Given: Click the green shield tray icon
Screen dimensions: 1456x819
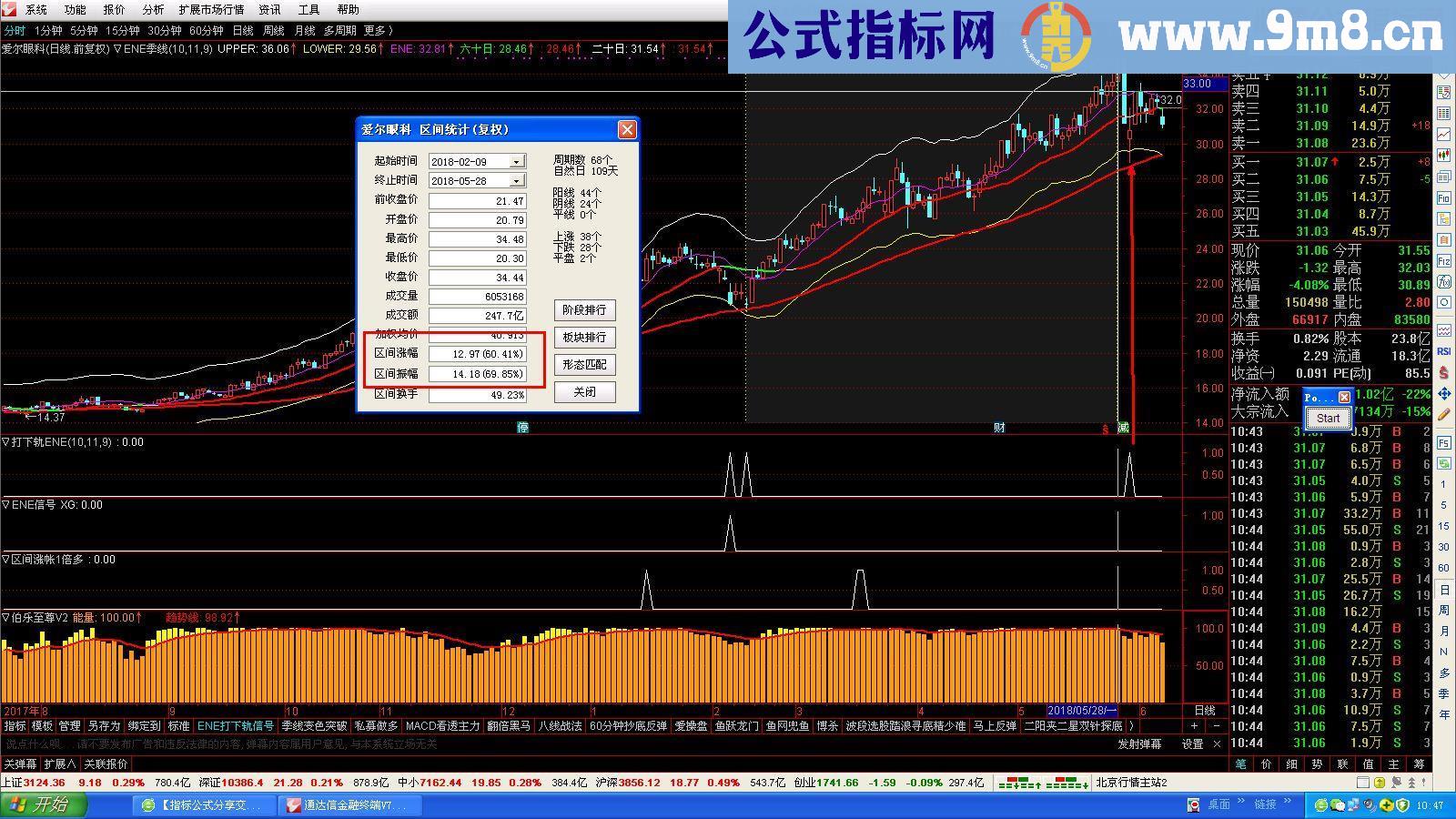Looking at the screenshot, I should (1403, 805).
